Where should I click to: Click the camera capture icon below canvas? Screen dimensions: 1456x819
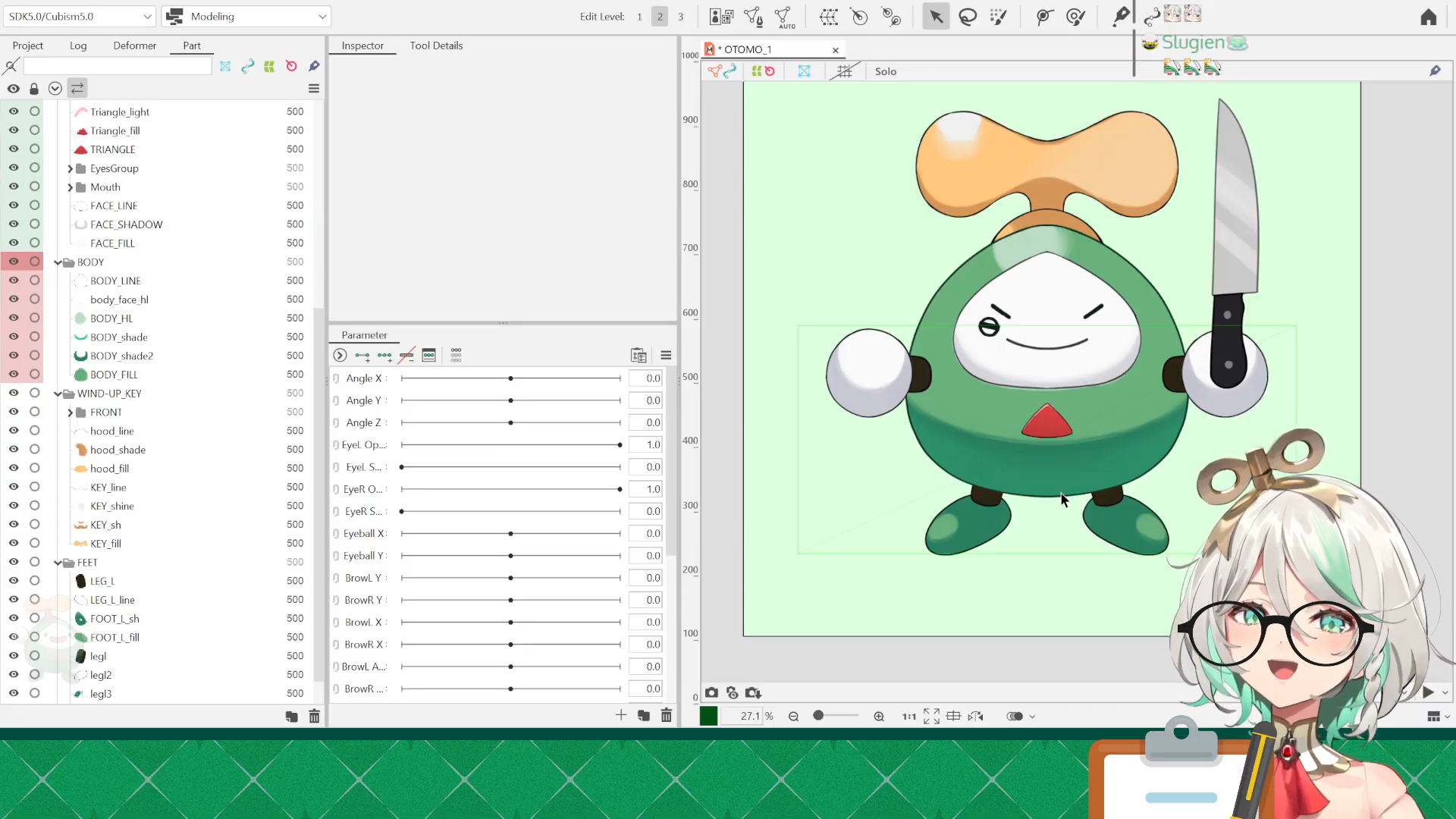(711, 692)
